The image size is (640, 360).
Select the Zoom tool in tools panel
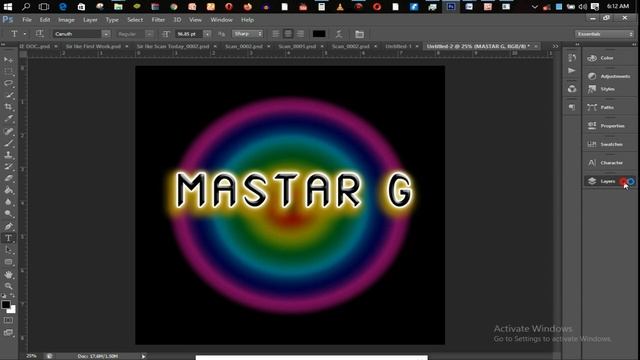point(9,286)
